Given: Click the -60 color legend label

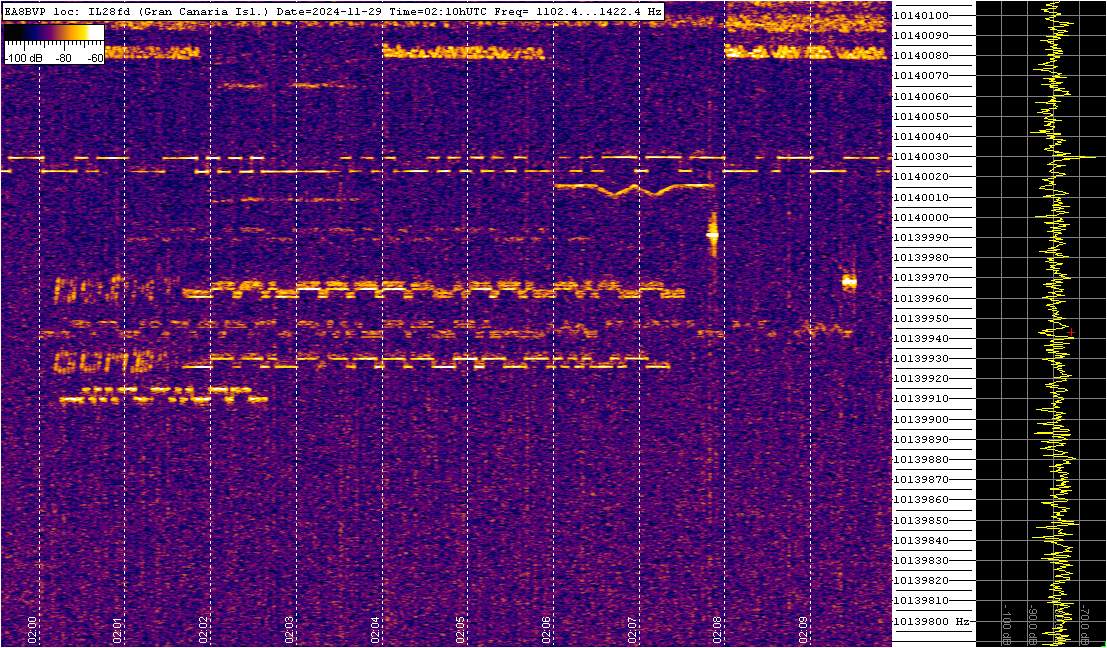Looking at the screenshot, I should 95,59.
